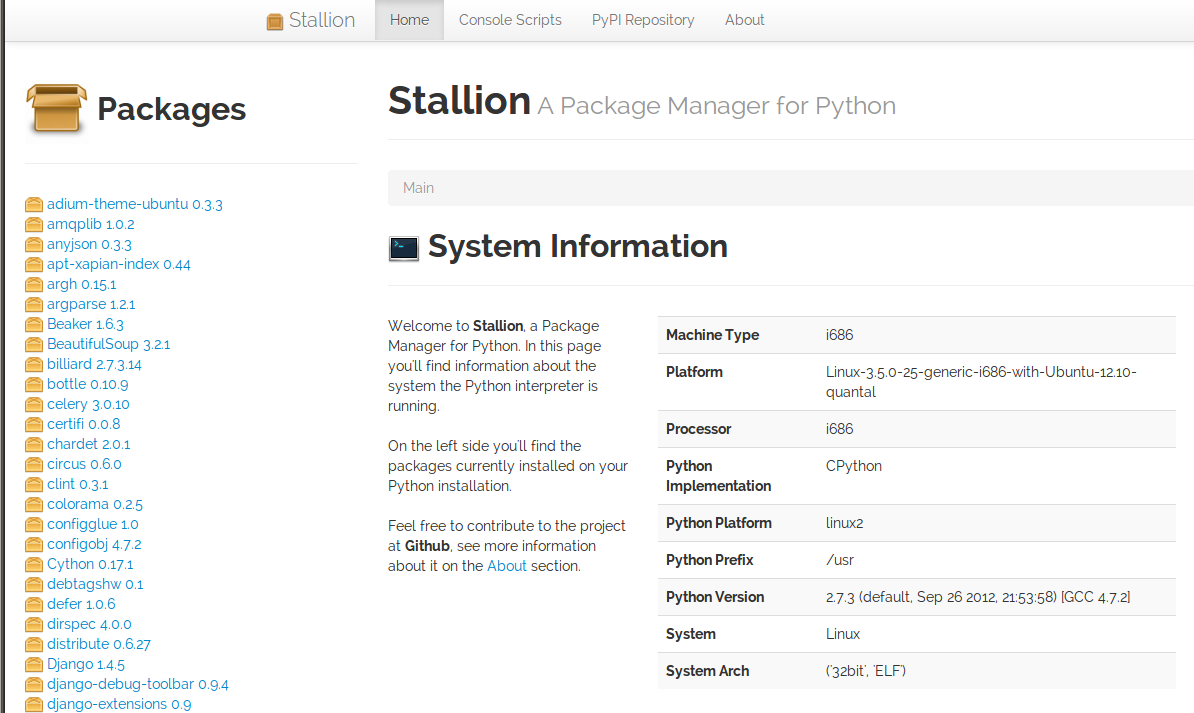Follow the About link in the welcome text
The height and width of the screenshot is (713, 1194).
coord(506,566)
